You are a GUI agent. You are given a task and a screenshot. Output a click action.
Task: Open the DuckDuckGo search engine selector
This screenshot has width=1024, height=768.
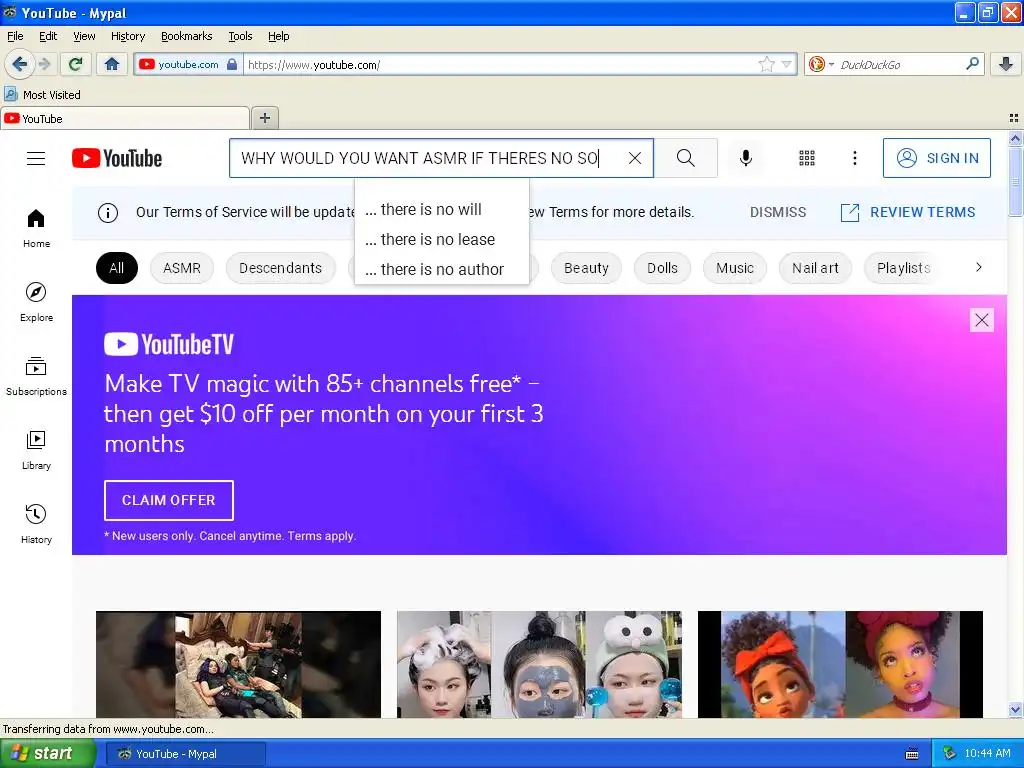(x=821, y=64)
